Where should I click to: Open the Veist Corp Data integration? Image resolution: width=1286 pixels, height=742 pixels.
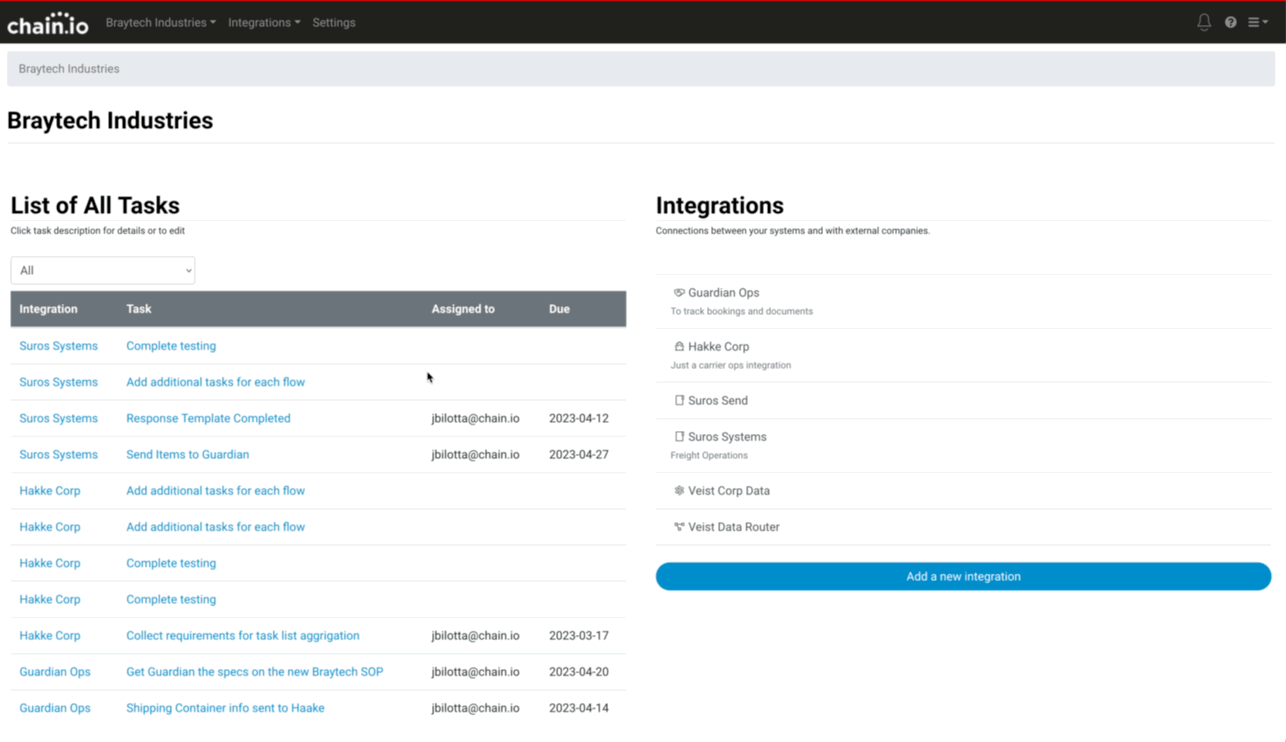(728, 491)
